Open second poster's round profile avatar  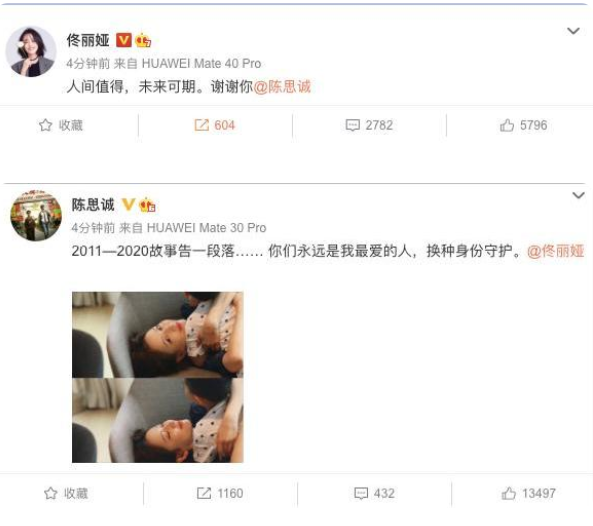36,216
